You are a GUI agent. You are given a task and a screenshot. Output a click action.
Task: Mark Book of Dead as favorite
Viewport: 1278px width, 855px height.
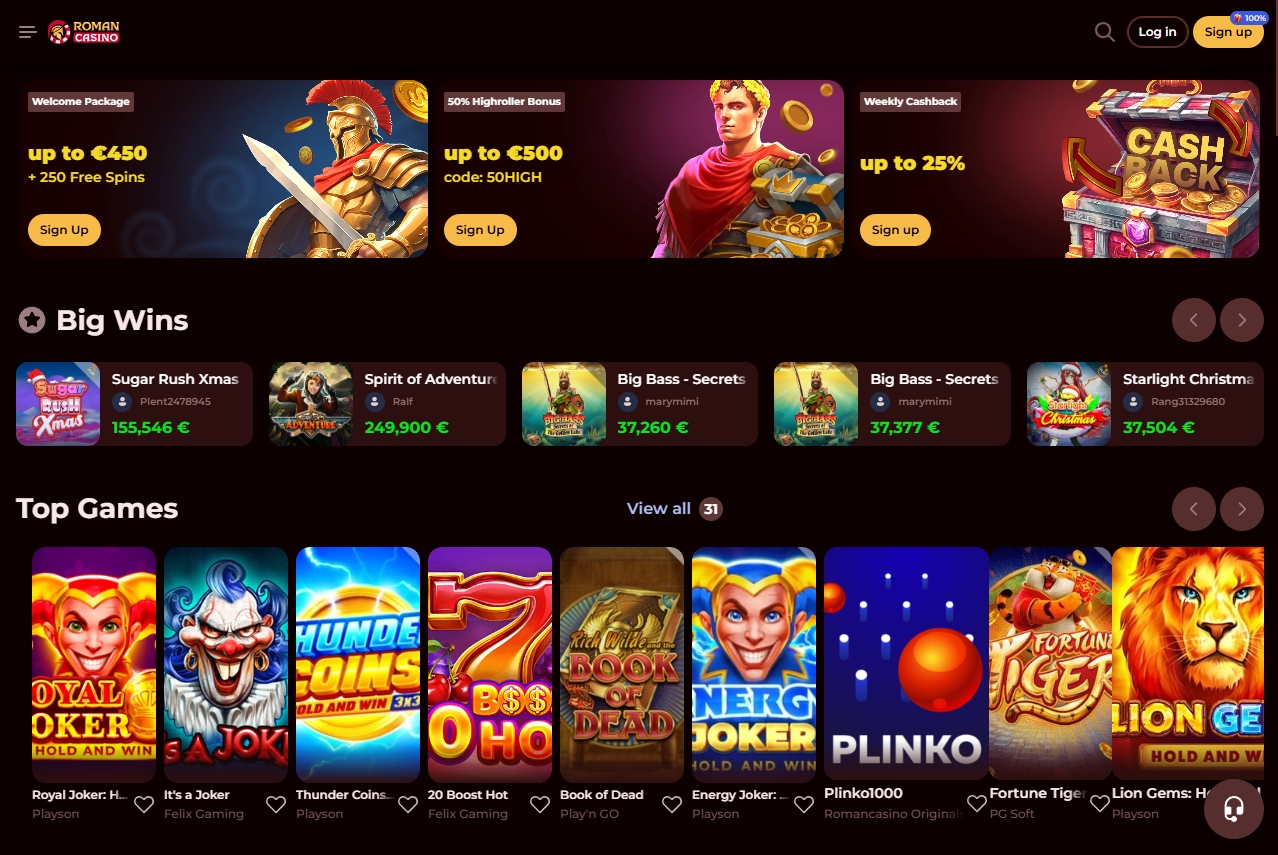click(672, 804)
